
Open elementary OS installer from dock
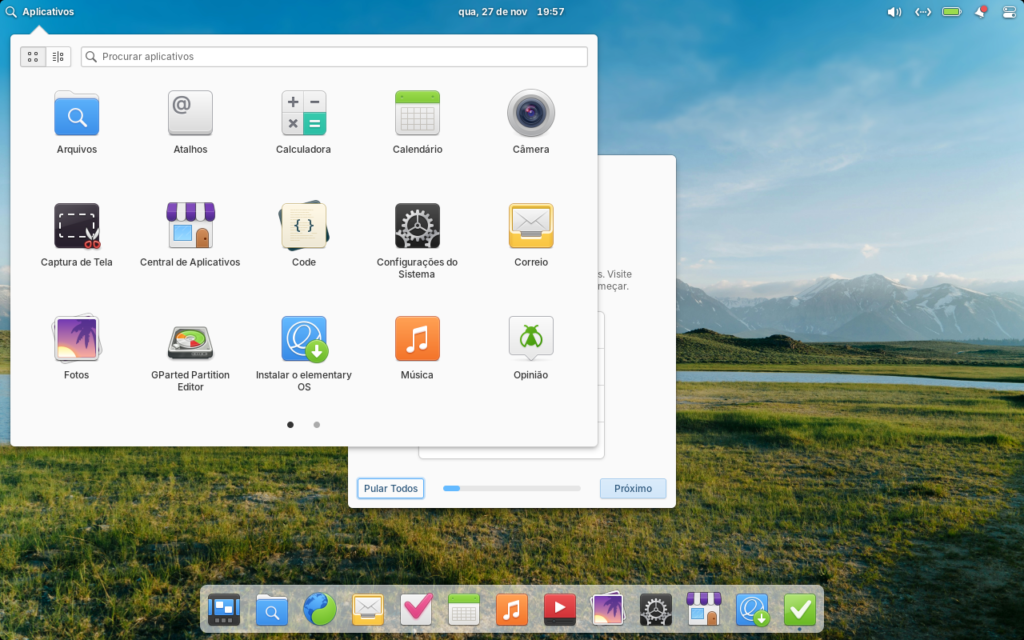(752, 609)
